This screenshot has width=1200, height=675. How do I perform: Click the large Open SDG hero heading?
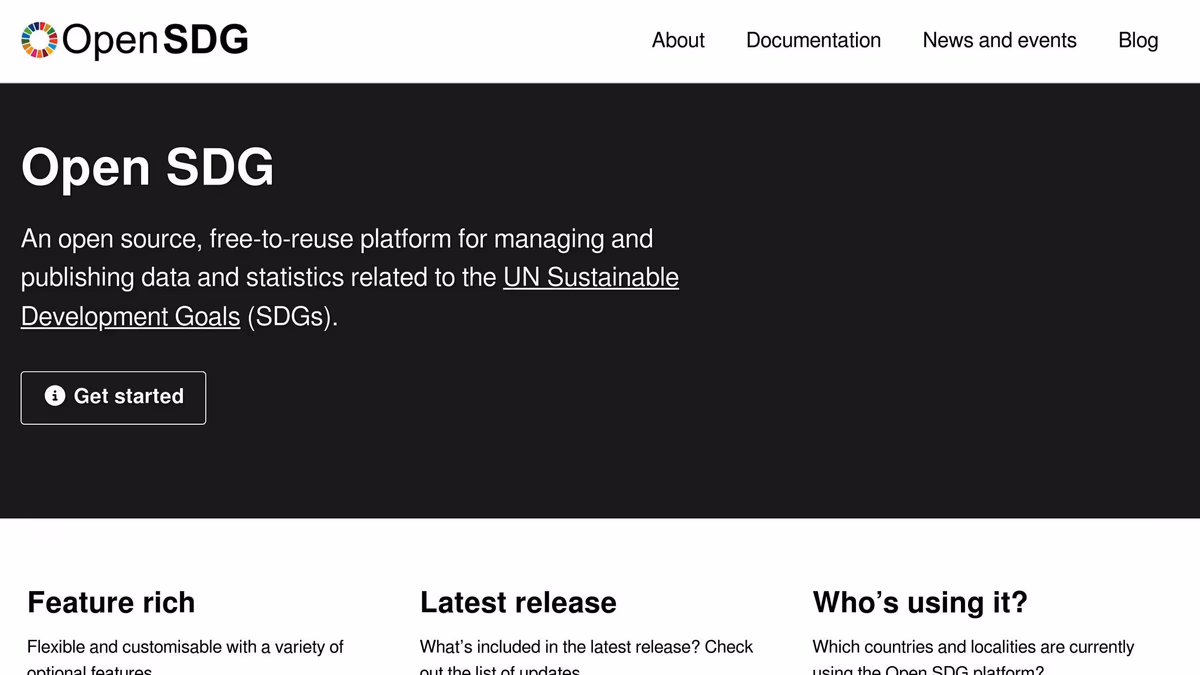[x=147, y=167]
